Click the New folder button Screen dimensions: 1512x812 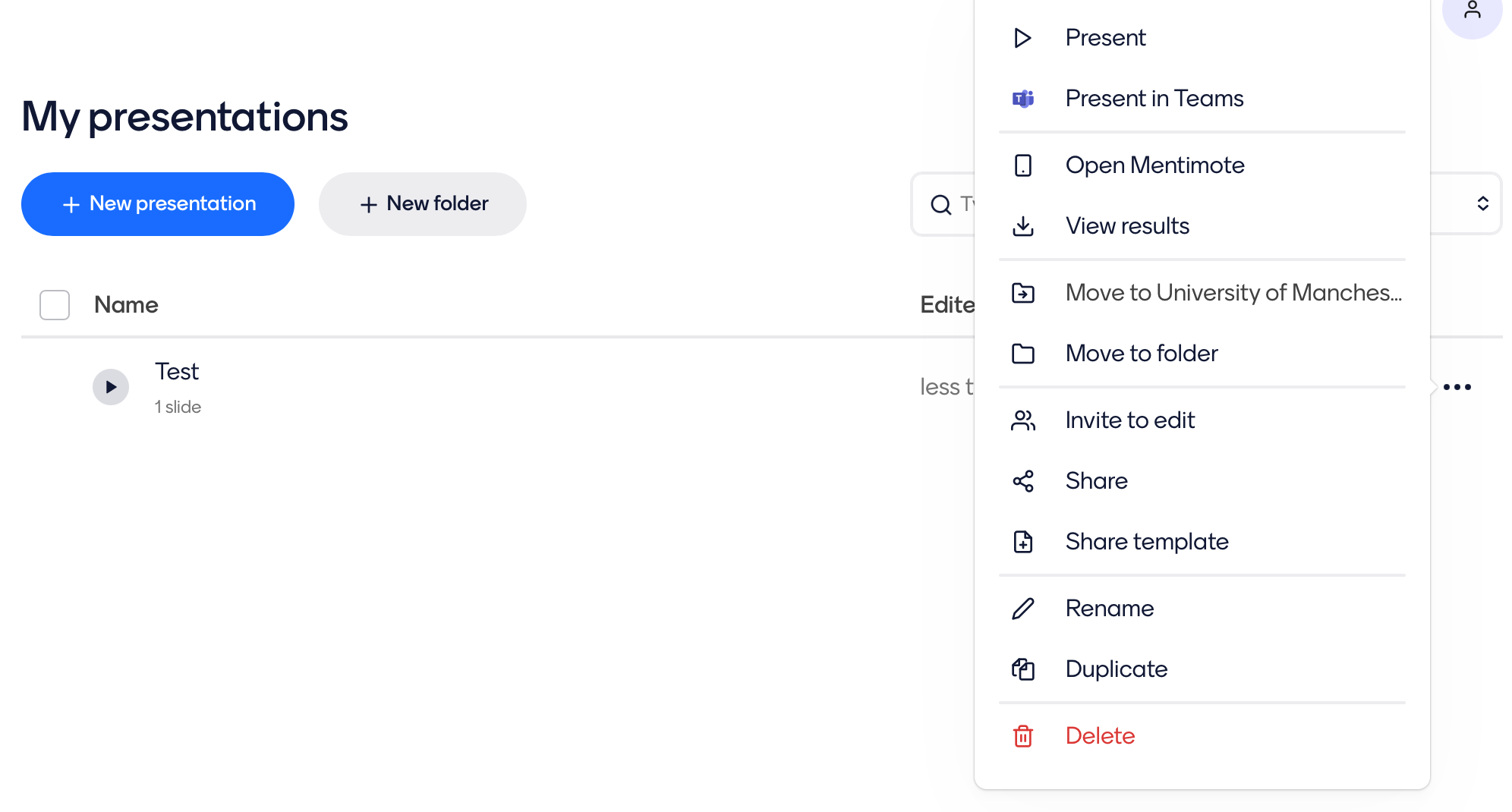click(422, 204)
